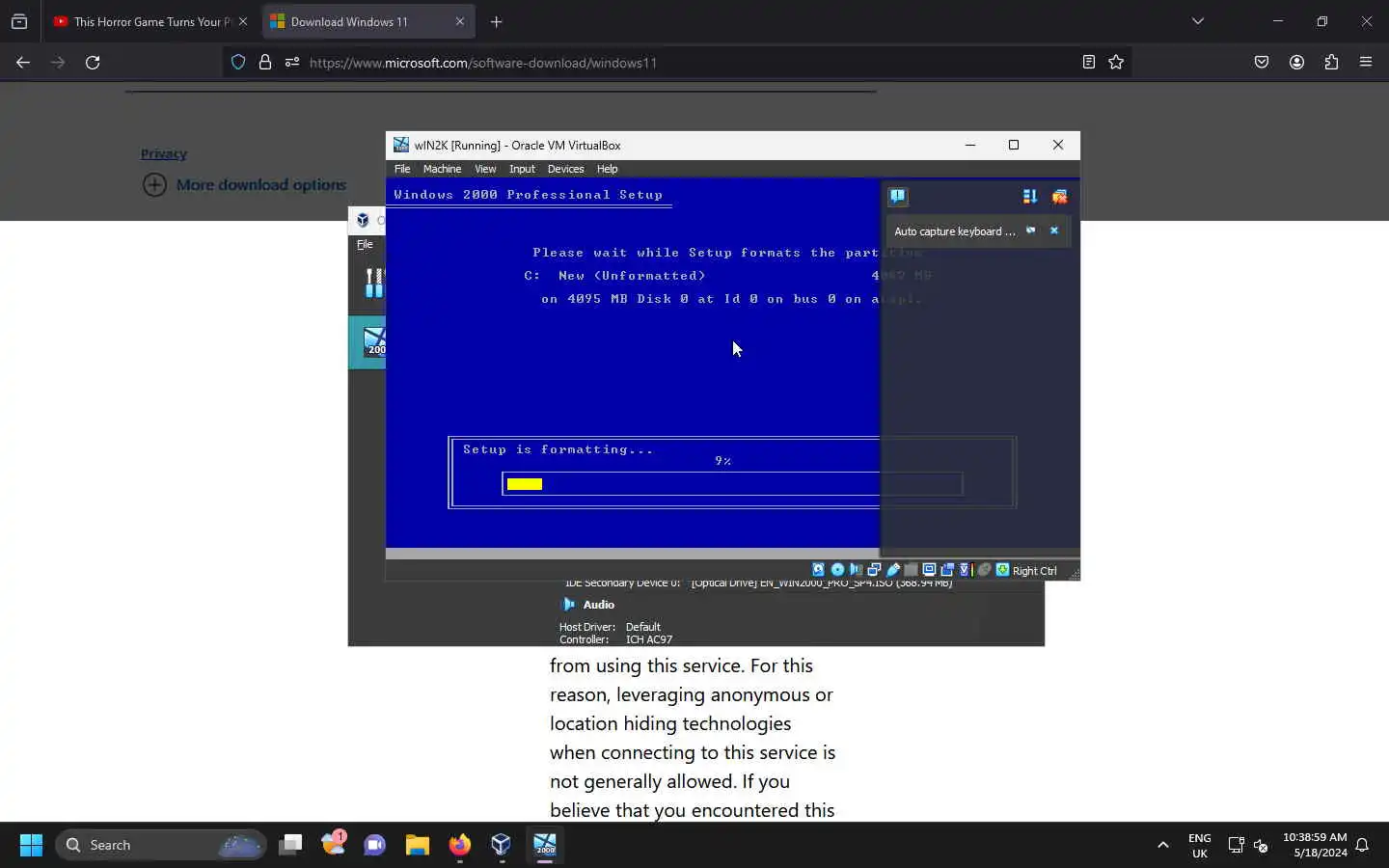The image size is (1389, 868).
Task: Select the Windows 2000 VM in VirtualBox Manager
Action: (368, 341)
